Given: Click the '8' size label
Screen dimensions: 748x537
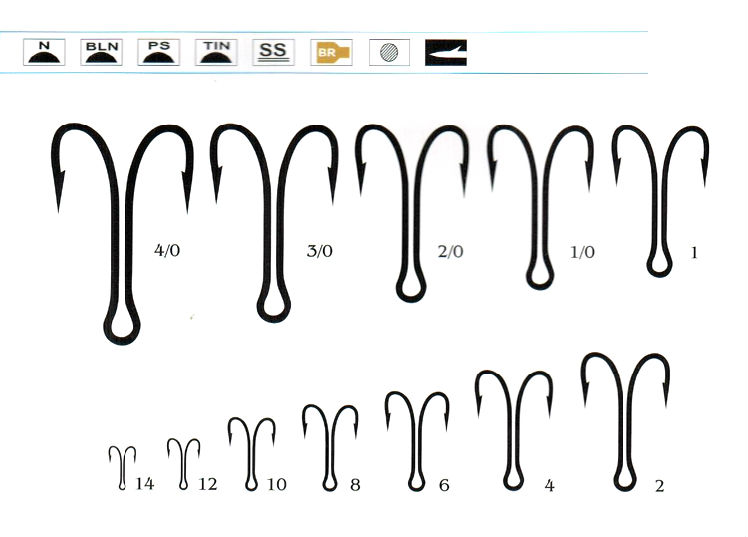Looking at the screenshot, I should [355, 485].
